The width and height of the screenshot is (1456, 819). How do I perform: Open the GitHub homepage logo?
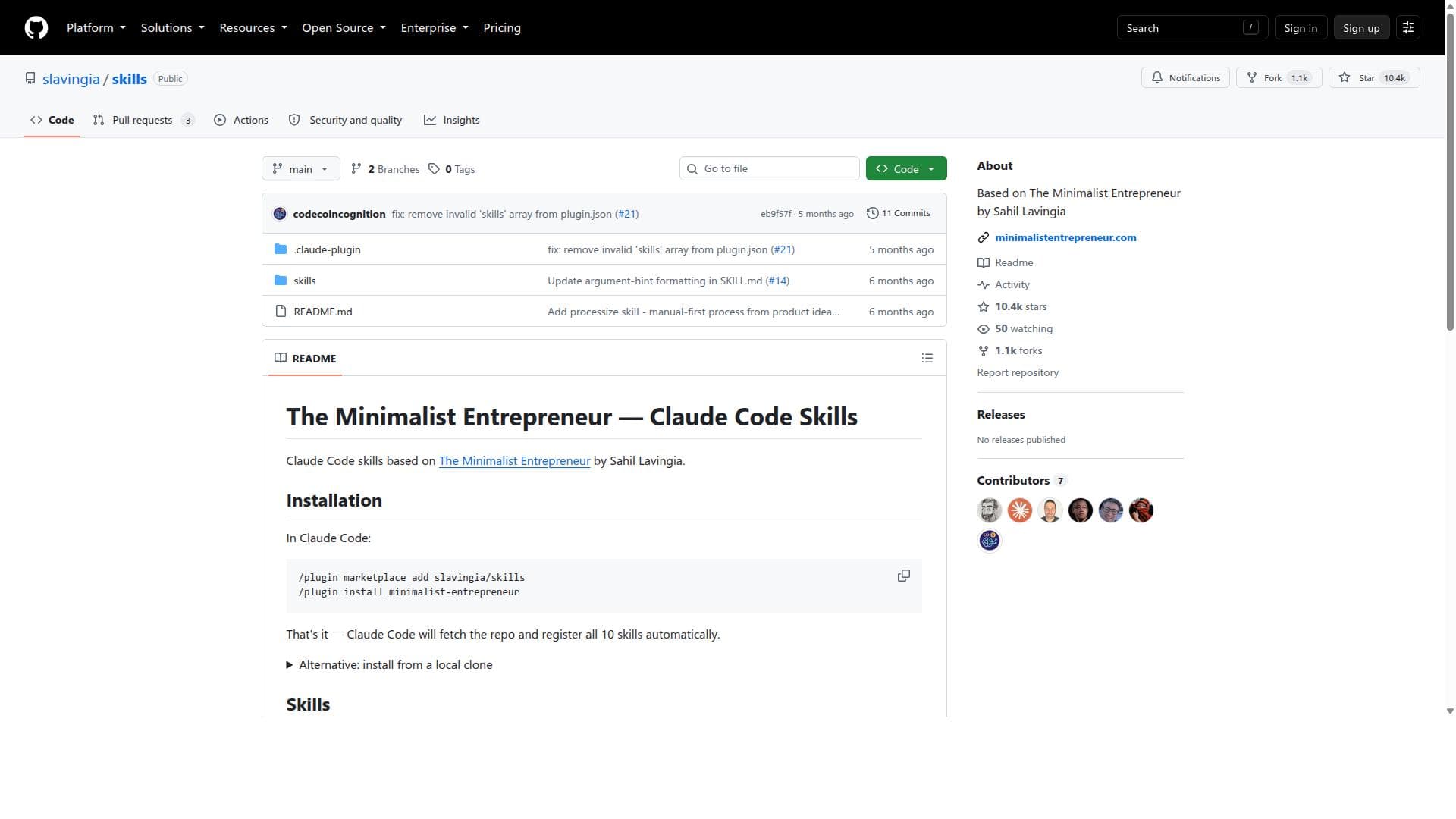click(36, 28)
